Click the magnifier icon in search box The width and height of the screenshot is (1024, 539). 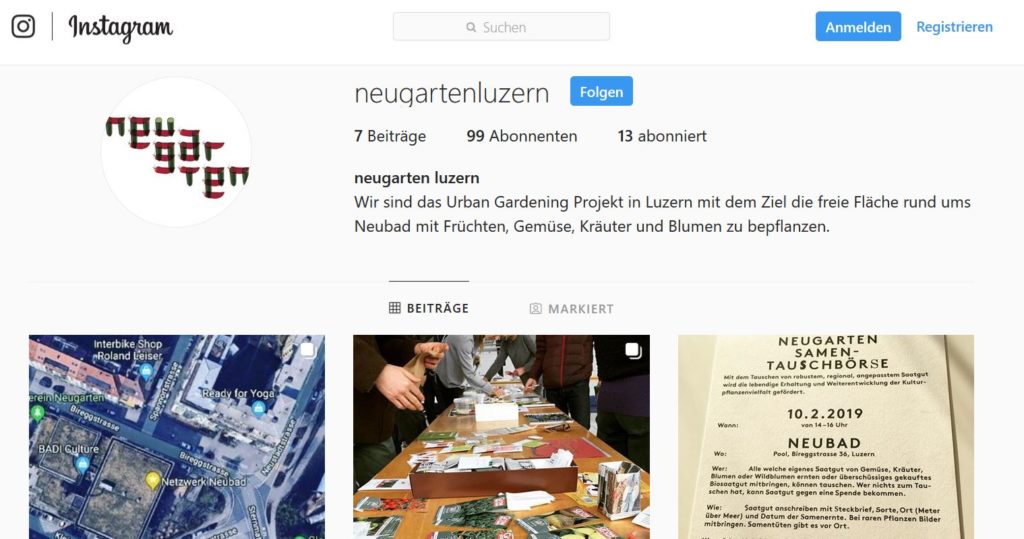click(471, 27)
